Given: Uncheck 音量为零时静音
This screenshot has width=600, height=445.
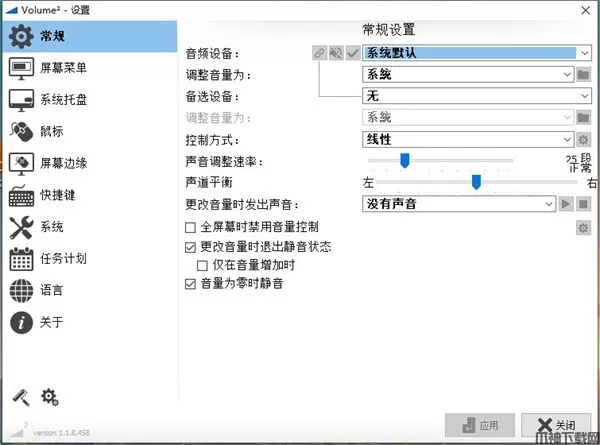Looking at the screenshot, I should [190, 284].
